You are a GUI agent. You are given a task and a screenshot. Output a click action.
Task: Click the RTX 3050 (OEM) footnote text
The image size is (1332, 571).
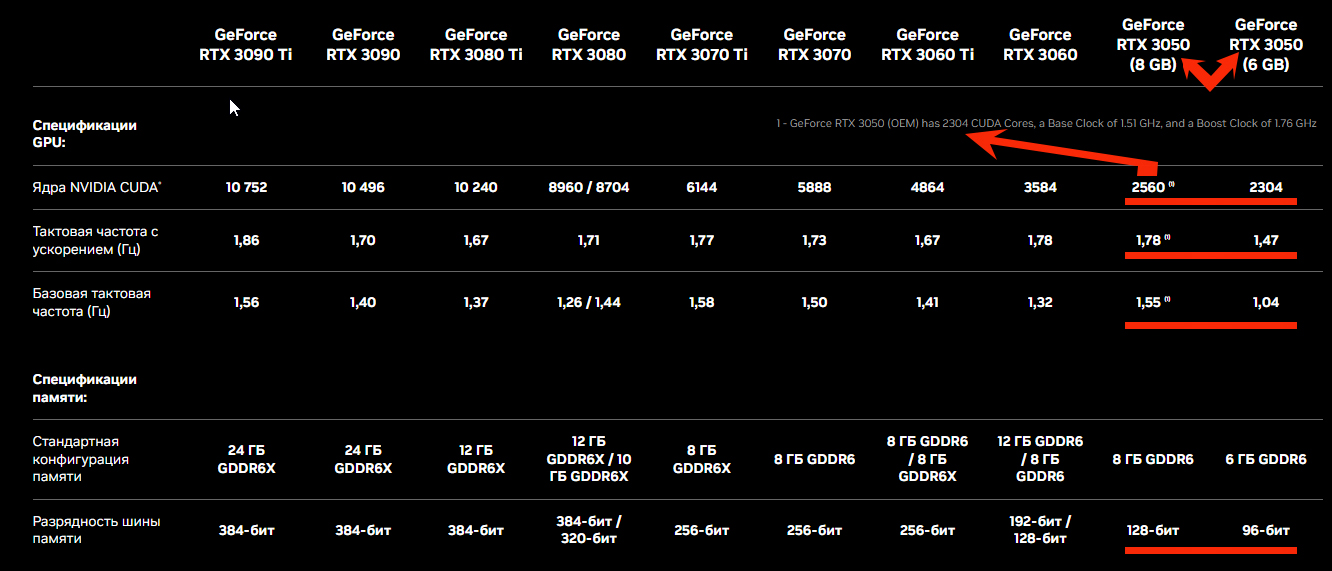(1046, 123)
